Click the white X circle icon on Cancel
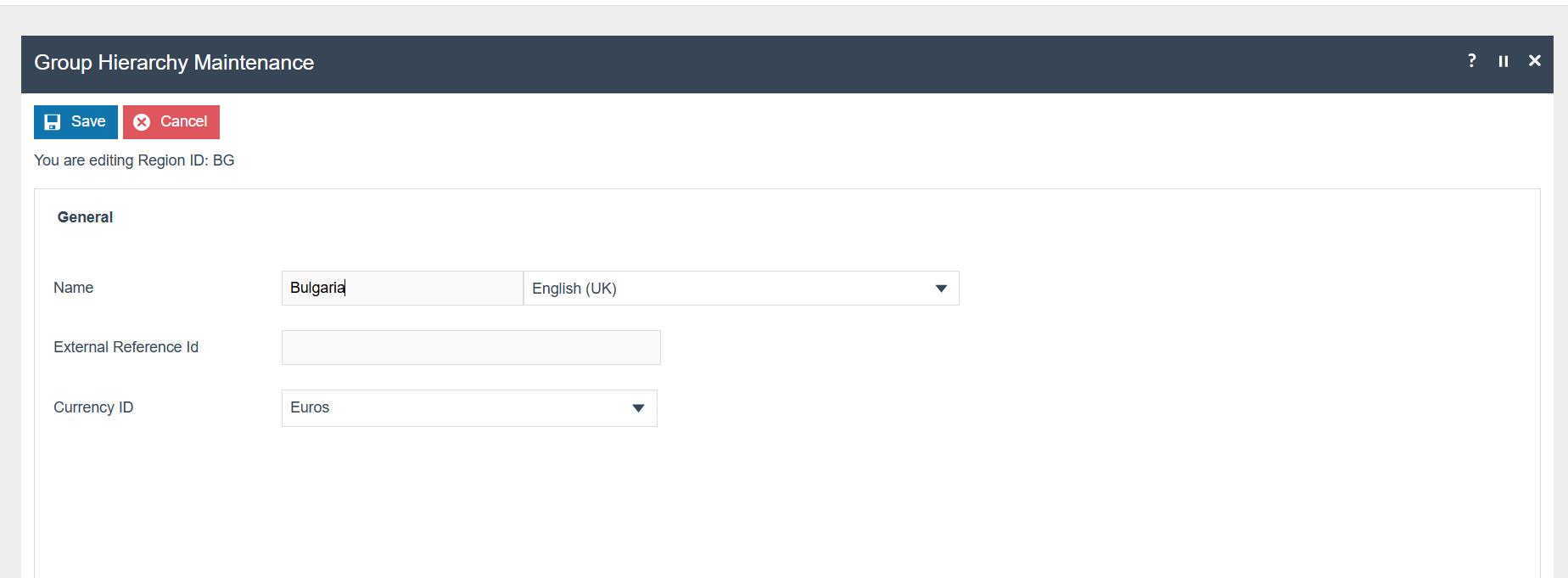The image size is (1568, 578). 142,122
